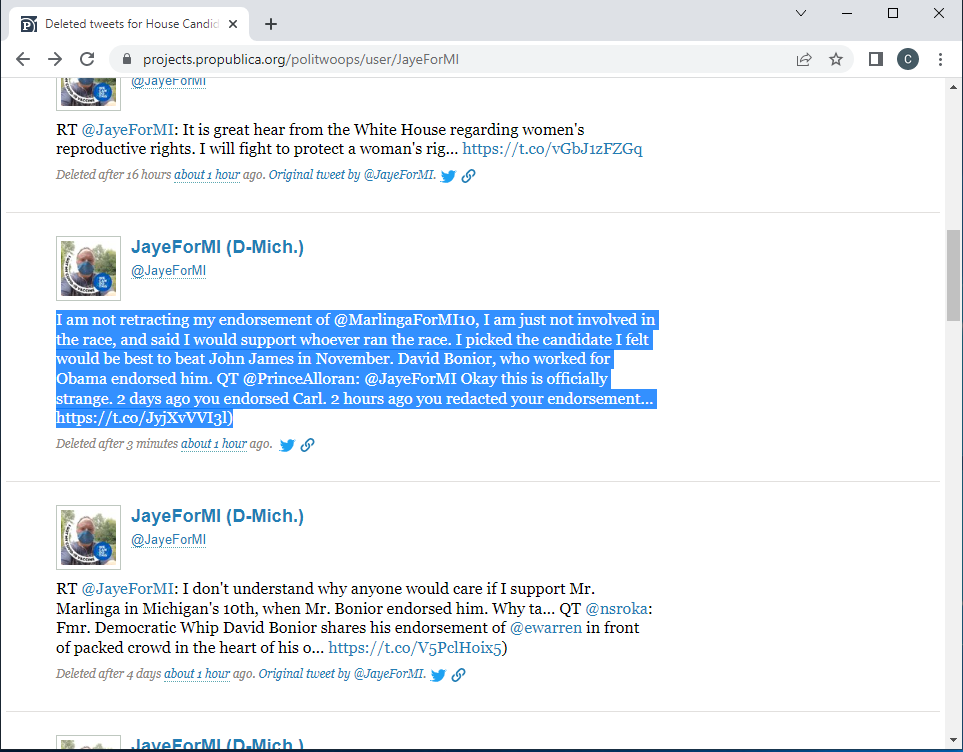Click 'Deleted after 3 minutes' text

117,444
